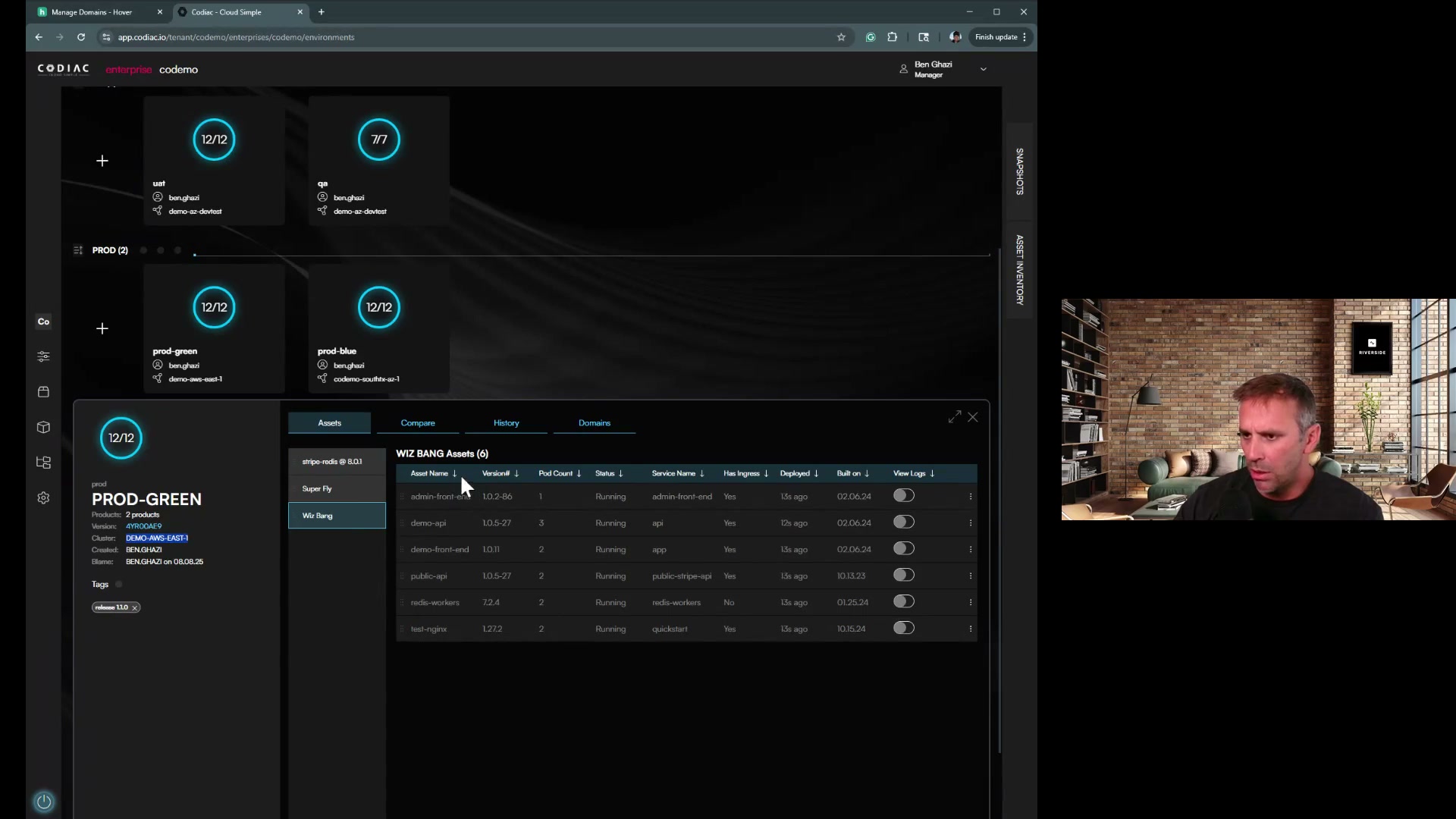
Task: Open the Domains tab
Action: [x=594, y=423]
